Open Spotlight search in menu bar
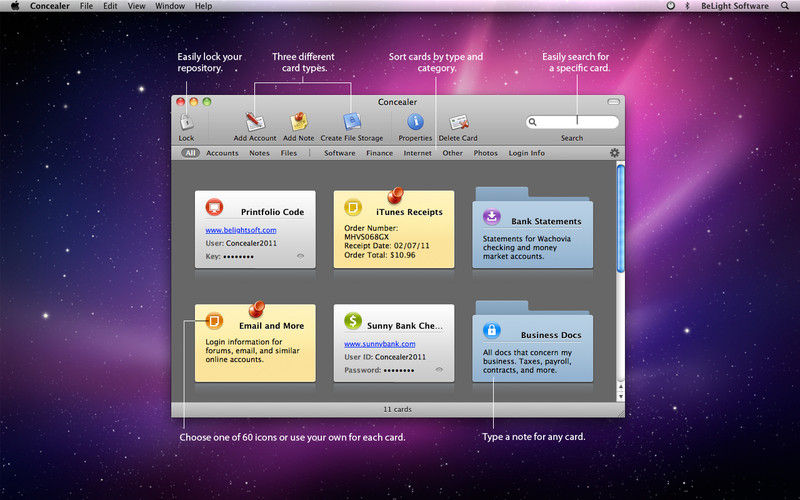800x500 pixels. click(x=785, y=6)
